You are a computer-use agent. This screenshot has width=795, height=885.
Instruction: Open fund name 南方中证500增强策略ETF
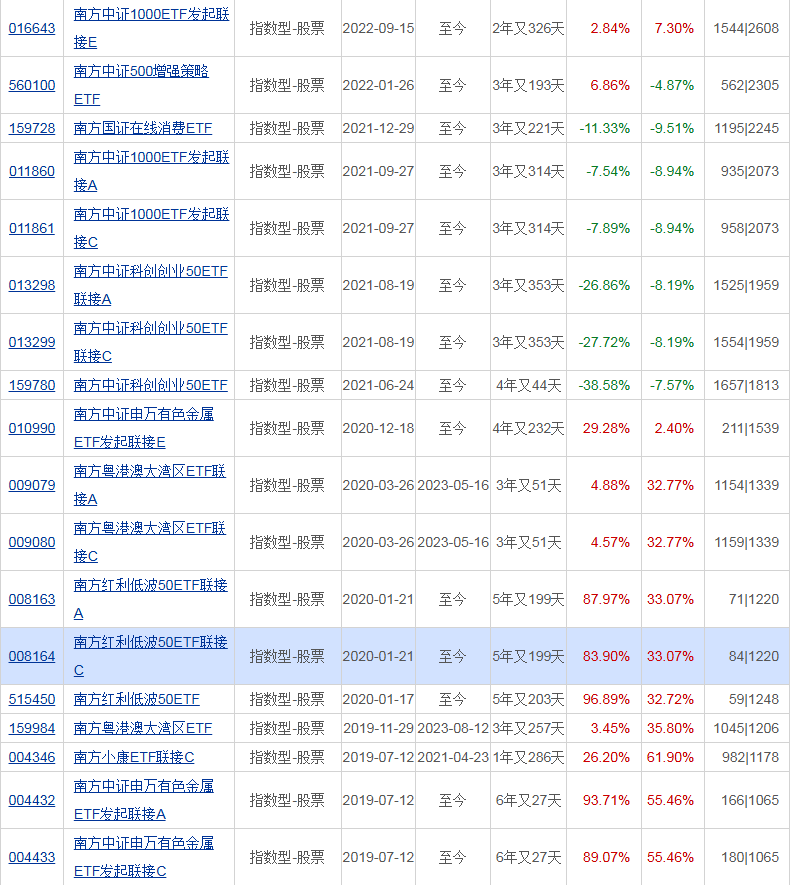click(141, 85)
